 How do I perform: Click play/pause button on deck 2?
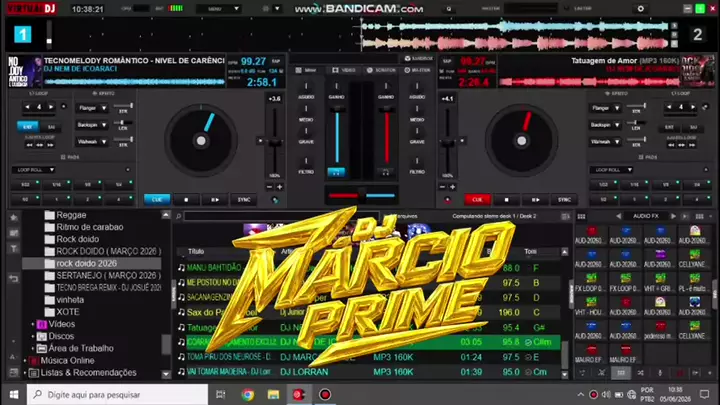[x=535, y=200]
